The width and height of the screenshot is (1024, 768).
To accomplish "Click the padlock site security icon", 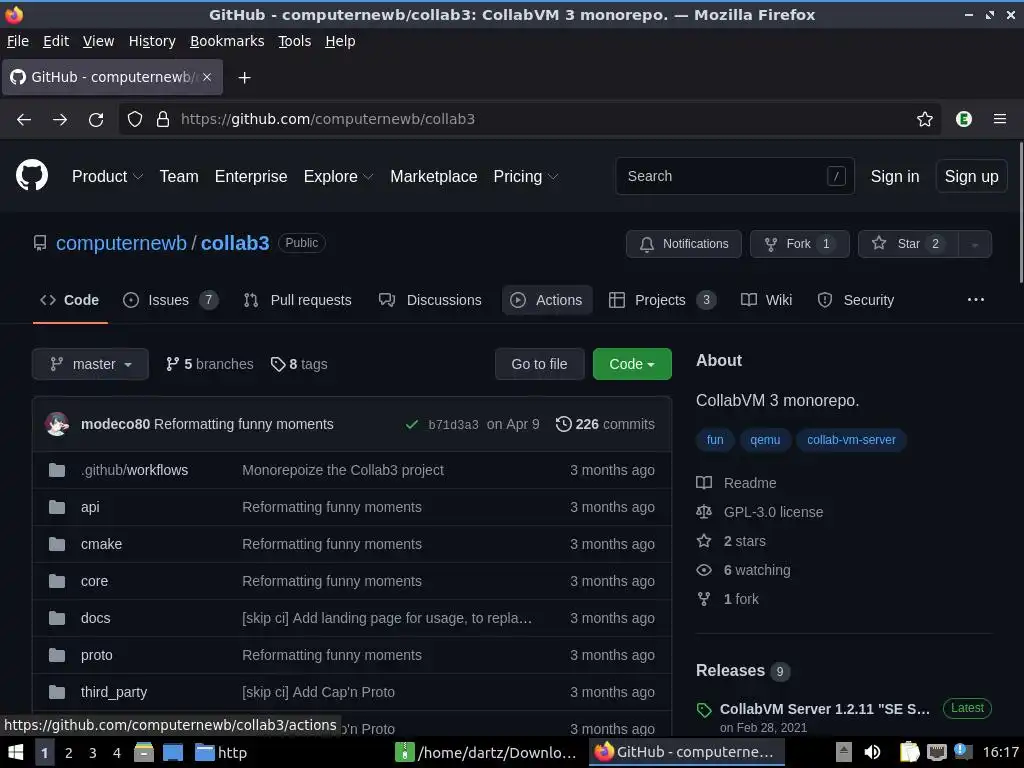I will (163, 119).
